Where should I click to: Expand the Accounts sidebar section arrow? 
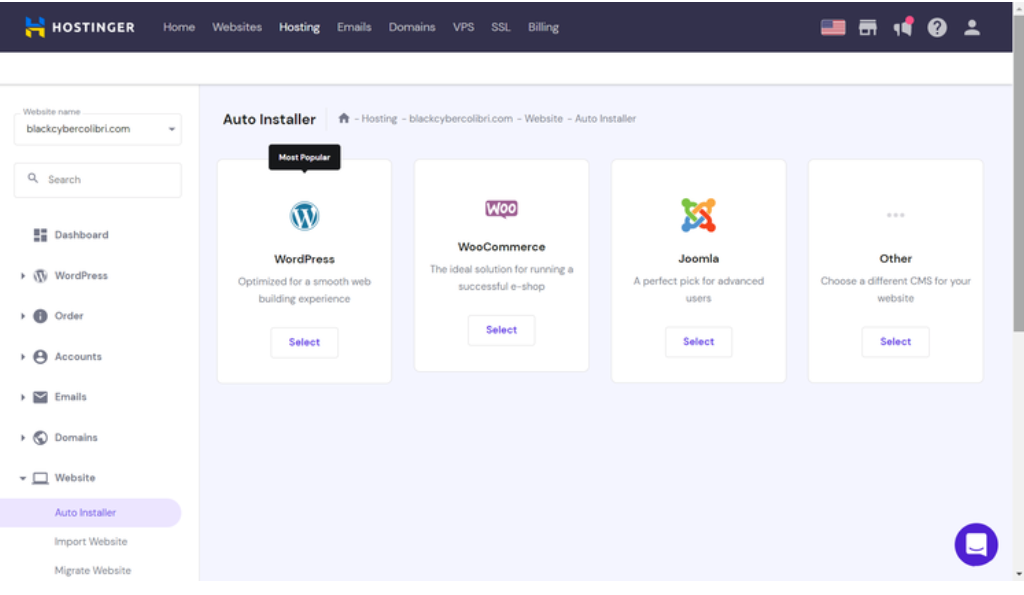click(23, 357)
